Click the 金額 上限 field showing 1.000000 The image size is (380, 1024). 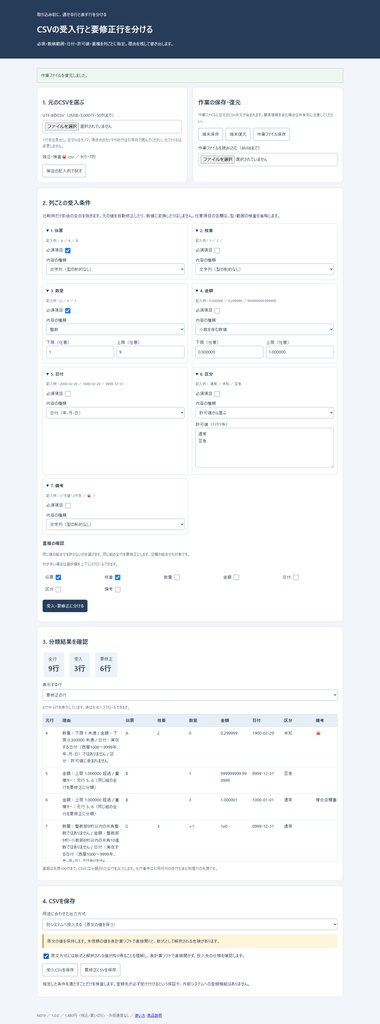300,352
